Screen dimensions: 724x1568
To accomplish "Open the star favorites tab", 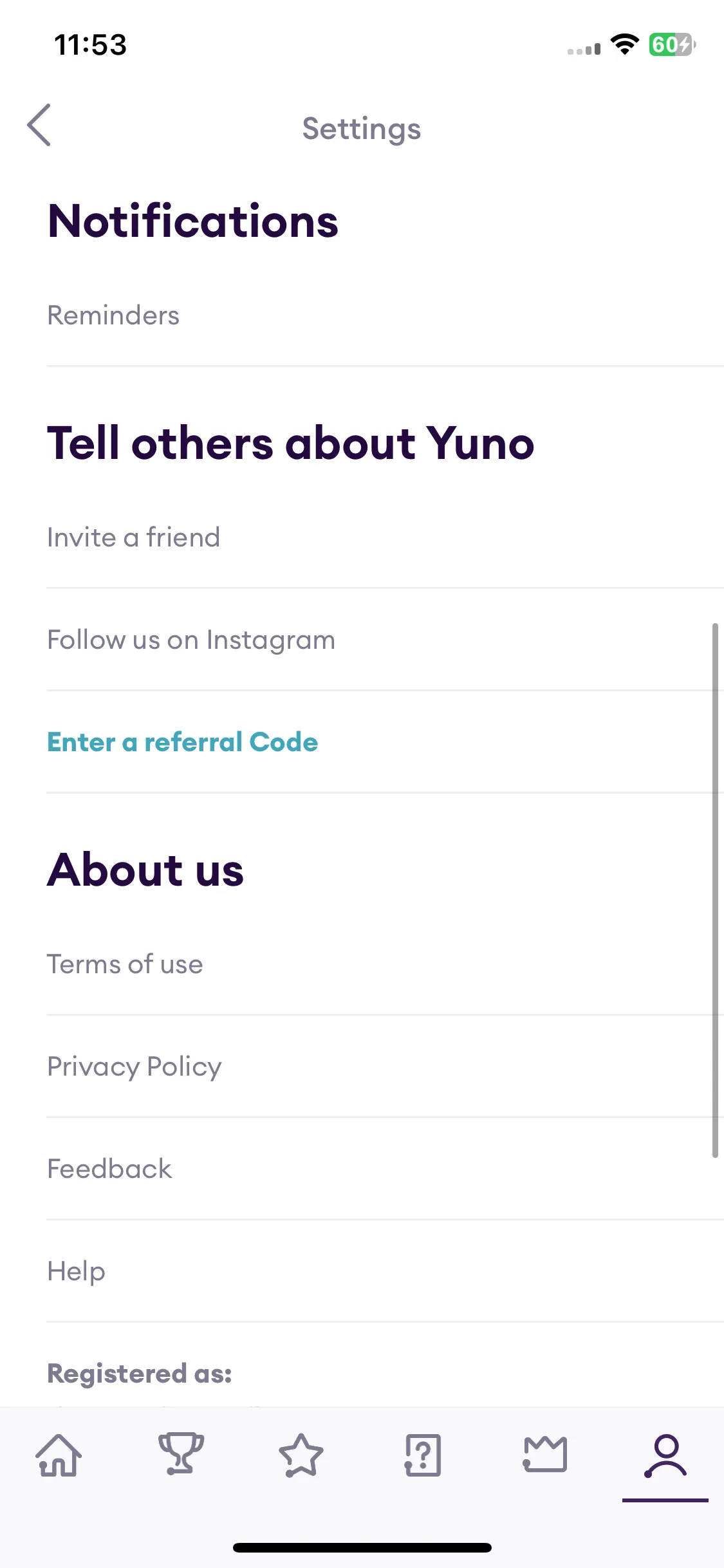I will [301, 1455].
